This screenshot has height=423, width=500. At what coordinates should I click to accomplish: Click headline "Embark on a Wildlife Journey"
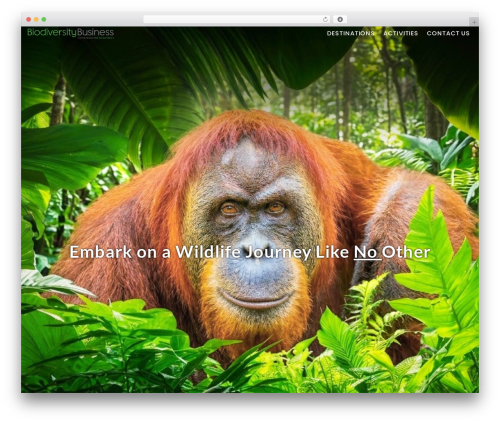point(191,252)
